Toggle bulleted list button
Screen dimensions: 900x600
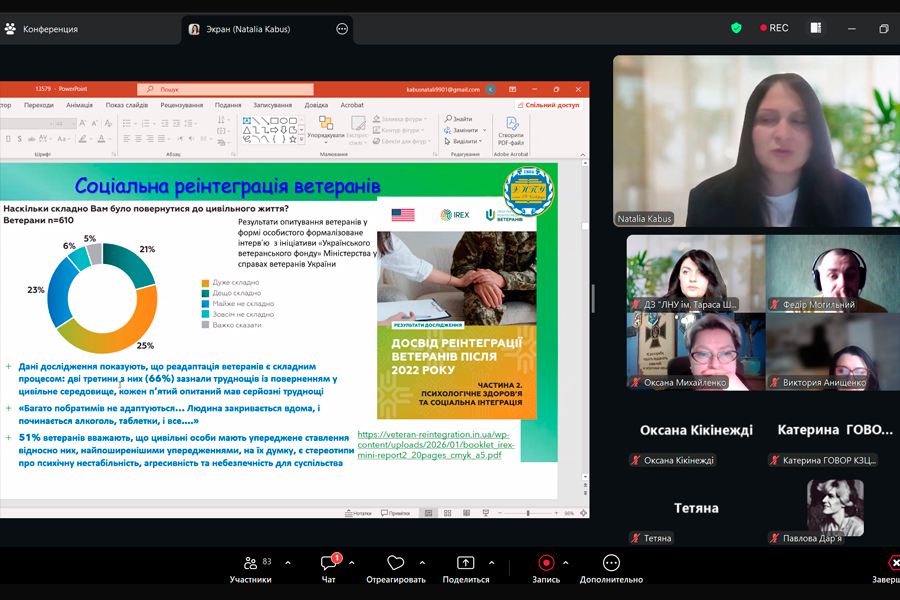[127, 123]
